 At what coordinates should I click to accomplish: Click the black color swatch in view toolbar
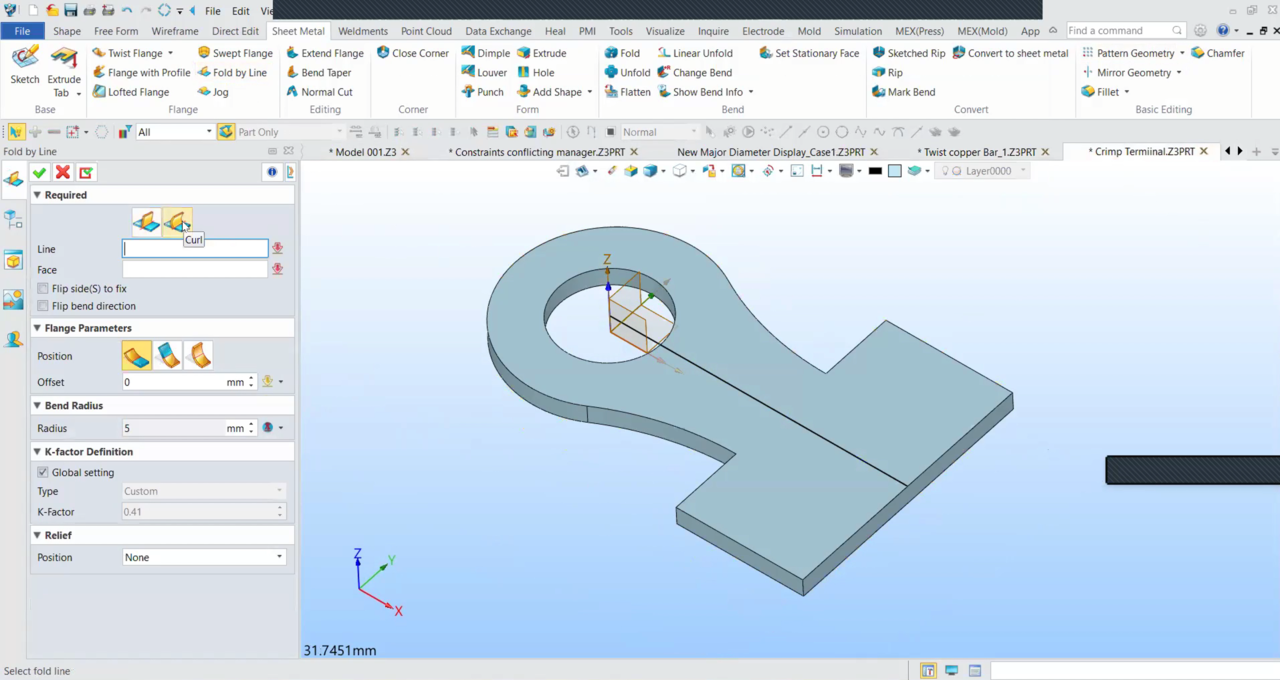(875, 171)
